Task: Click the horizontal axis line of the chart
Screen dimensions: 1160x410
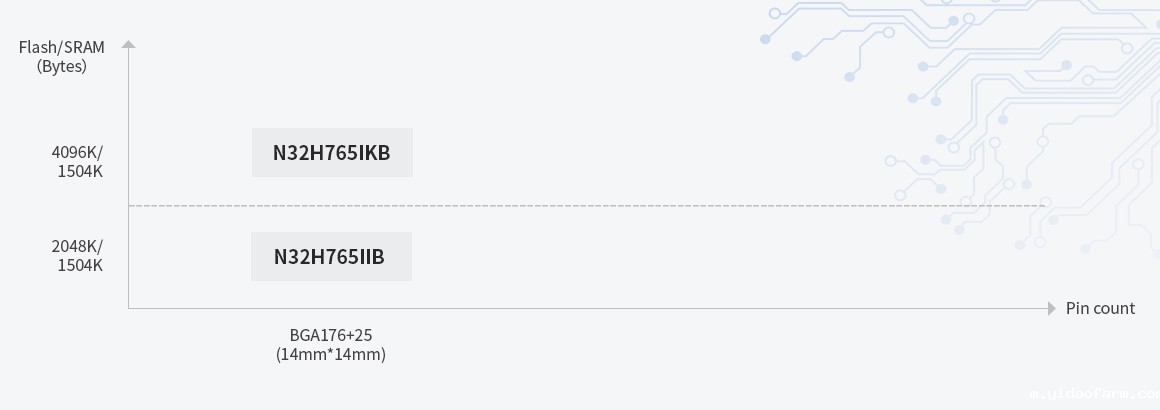Action: [600, 308]
